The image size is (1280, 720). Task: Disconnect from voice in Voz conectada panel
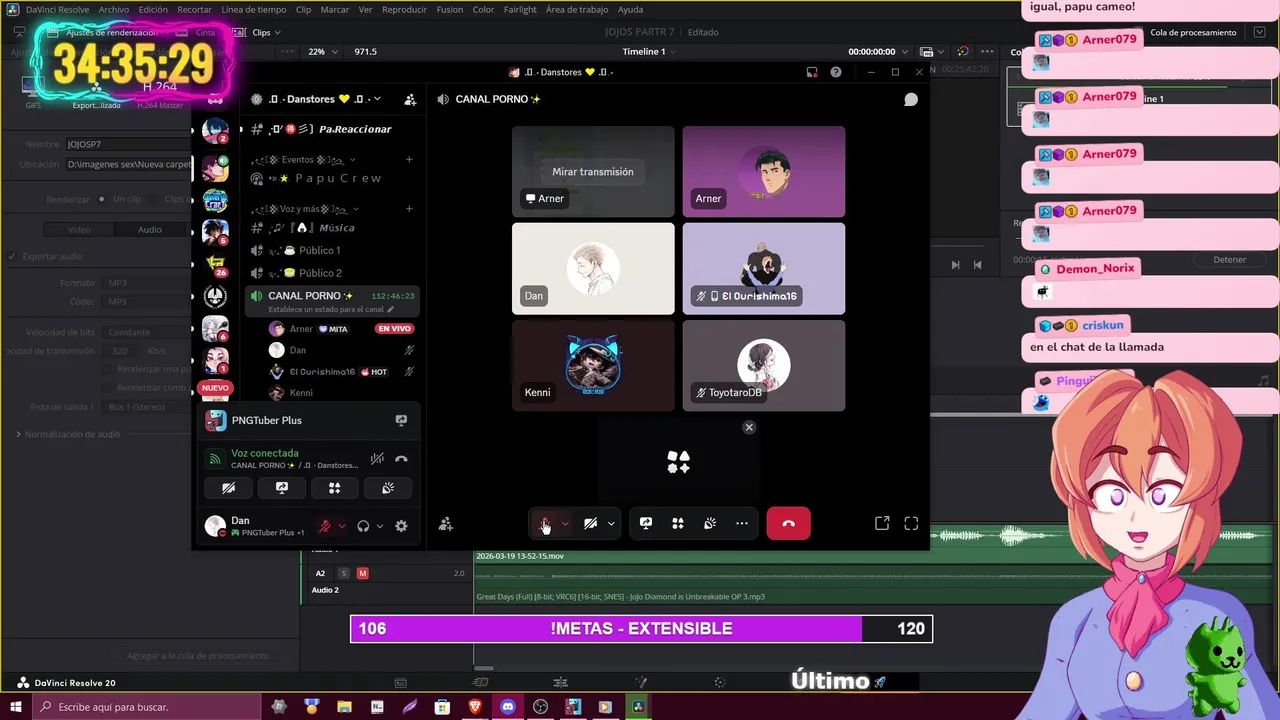[x=401, y=459]
